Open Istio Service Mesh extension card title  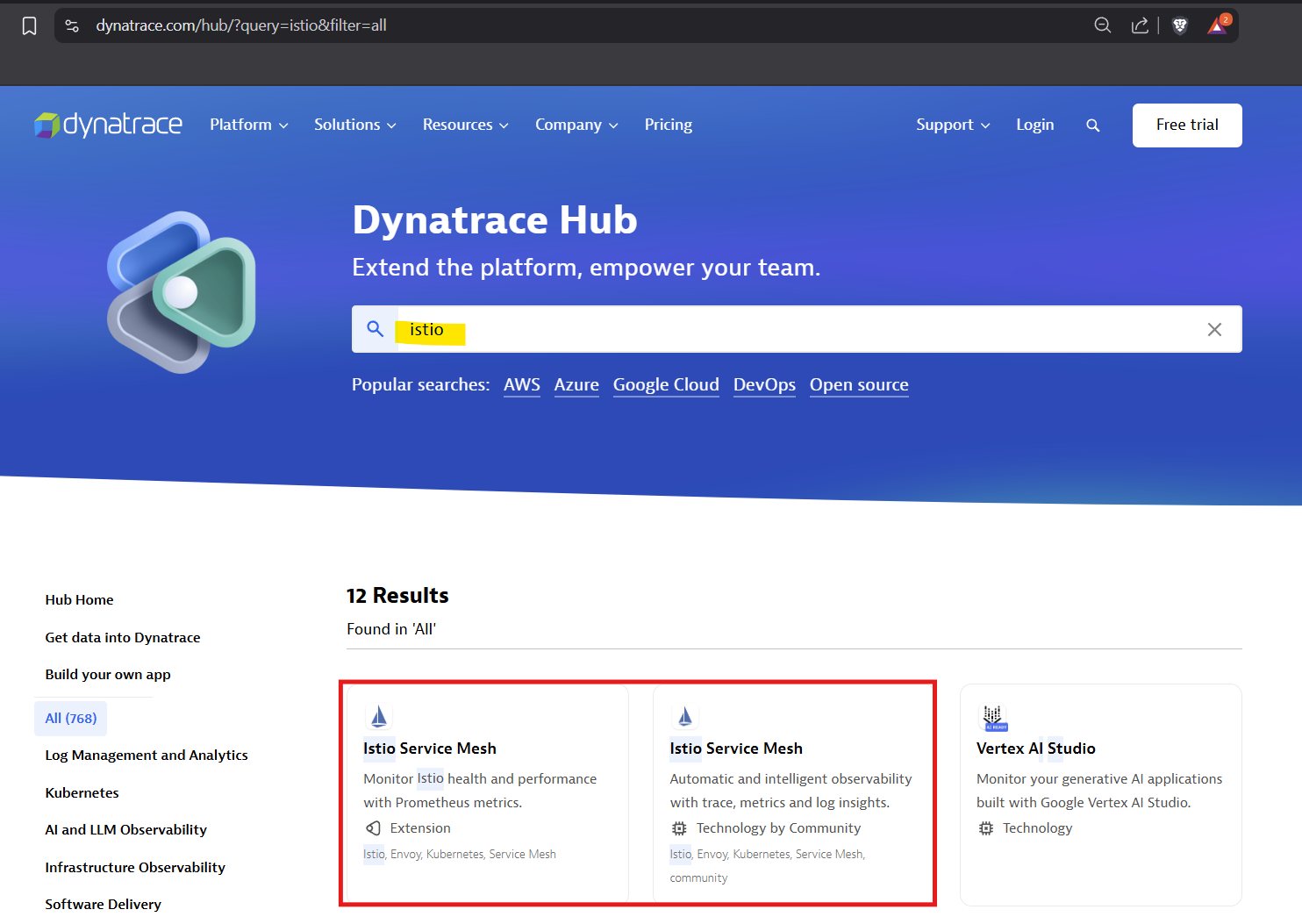[x=430, y=749]
